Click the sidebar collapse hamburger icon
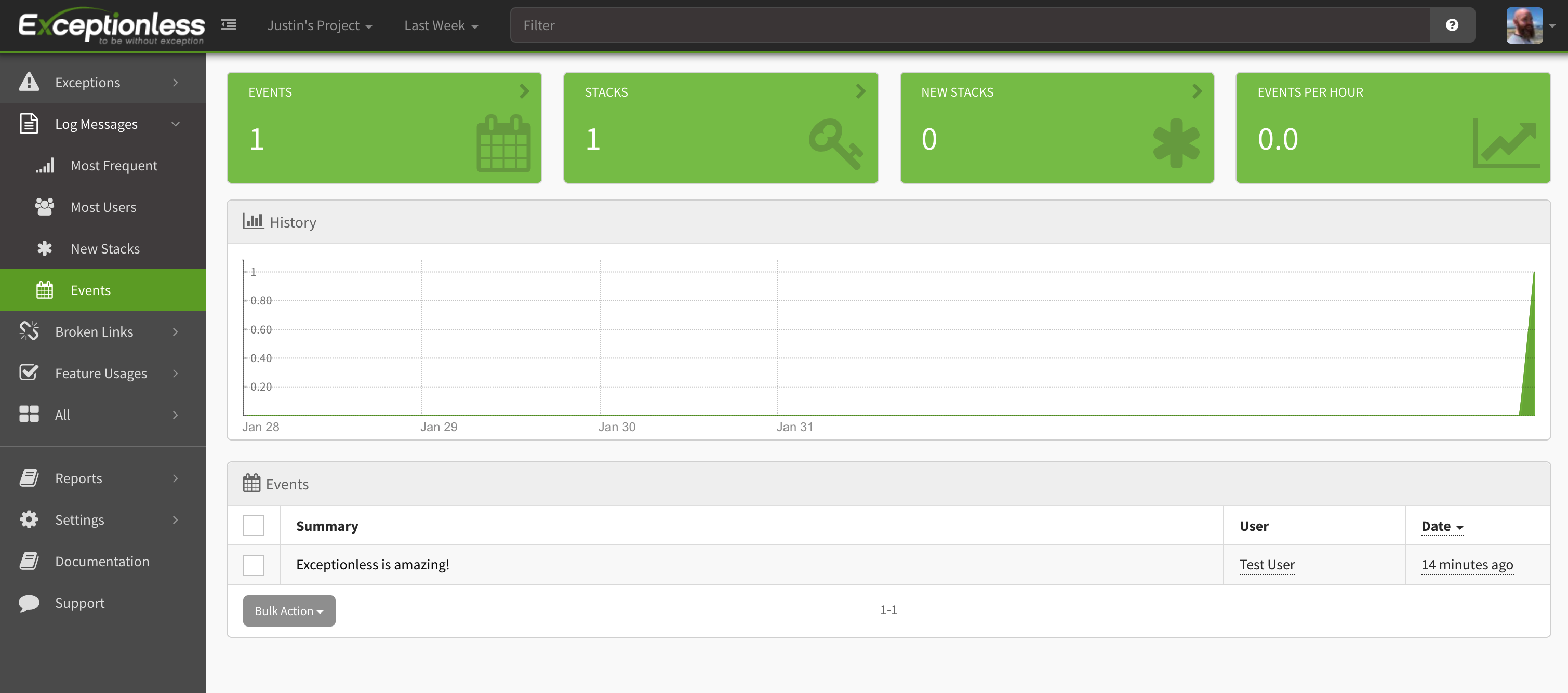Viewport: 1568px width, 693px height. tap(228, 25)
